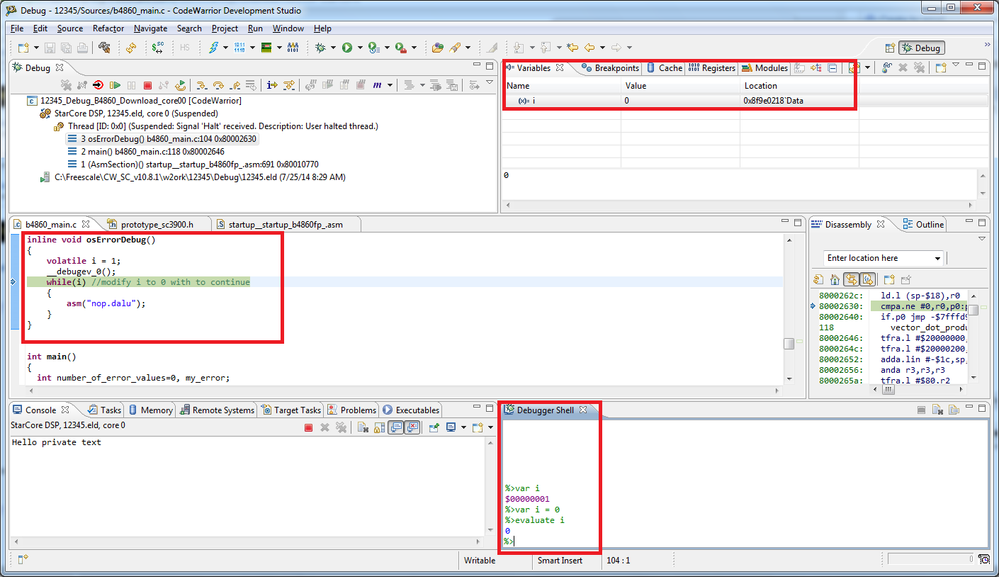Toggle the blue 'm' multicore icon in Debug
This screenshot has height=577, width=999.
click(x=377, y=85)
